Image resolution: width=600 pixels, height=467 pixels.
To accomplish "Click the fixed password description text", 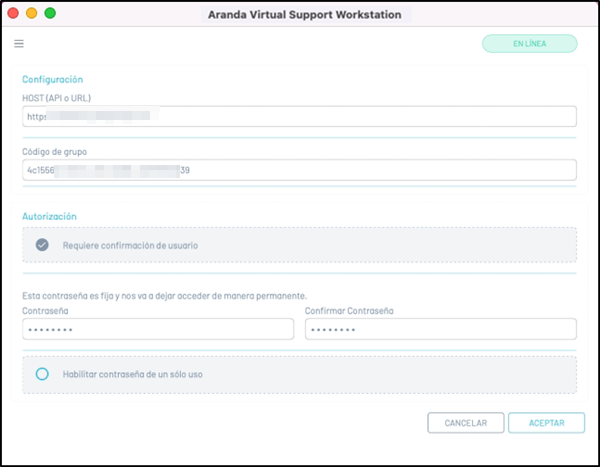I will pos(164,295).
